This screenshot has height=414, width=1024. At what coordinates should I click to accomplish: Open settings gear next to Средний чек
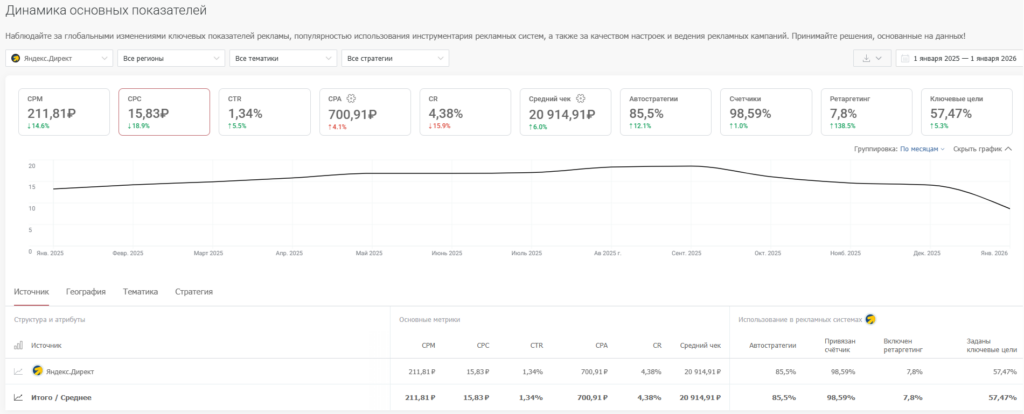point(580,98)
